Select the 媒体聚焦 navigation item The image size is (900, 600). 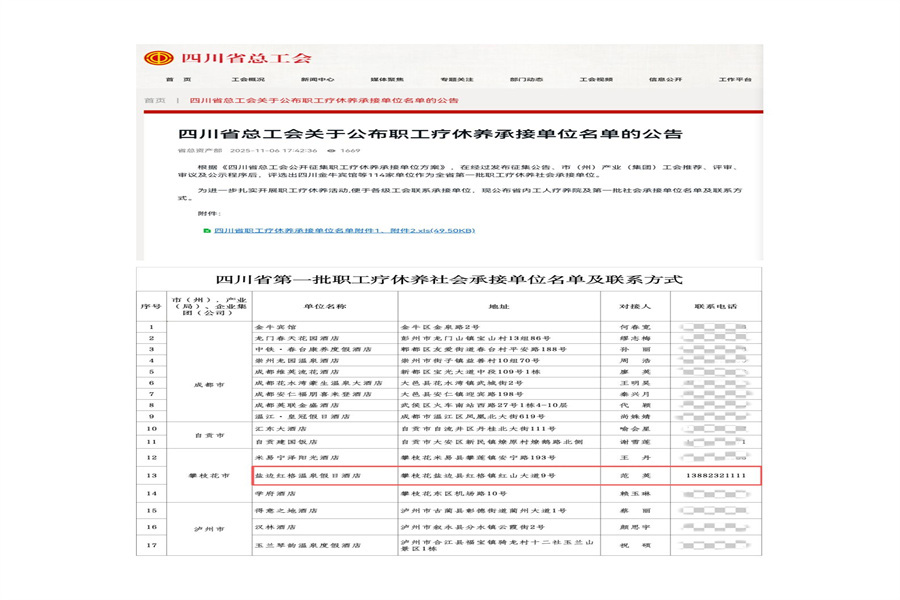(x=387, y=79)
